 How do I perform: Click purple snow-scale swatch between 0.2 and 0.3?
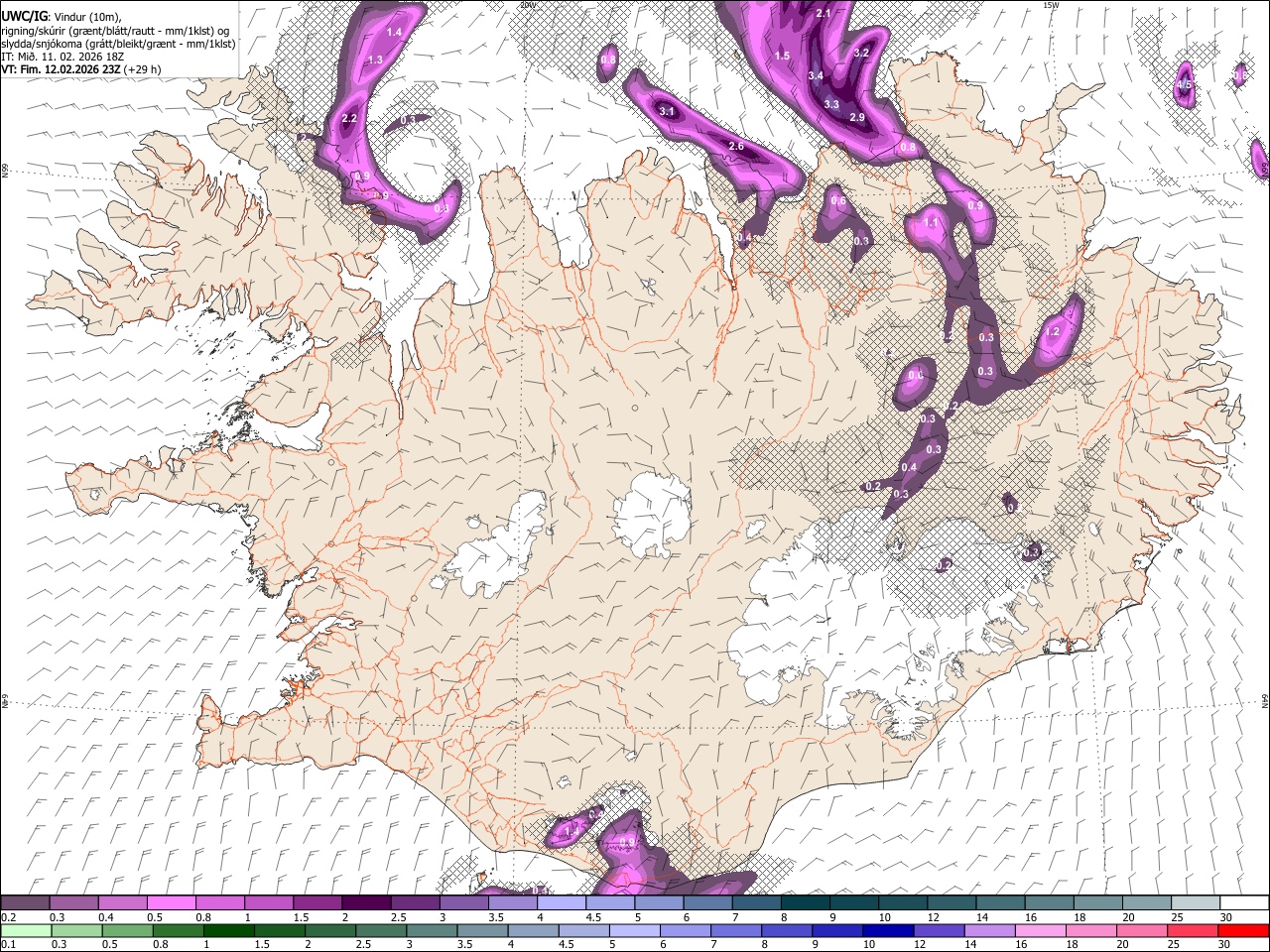point(25,902)
